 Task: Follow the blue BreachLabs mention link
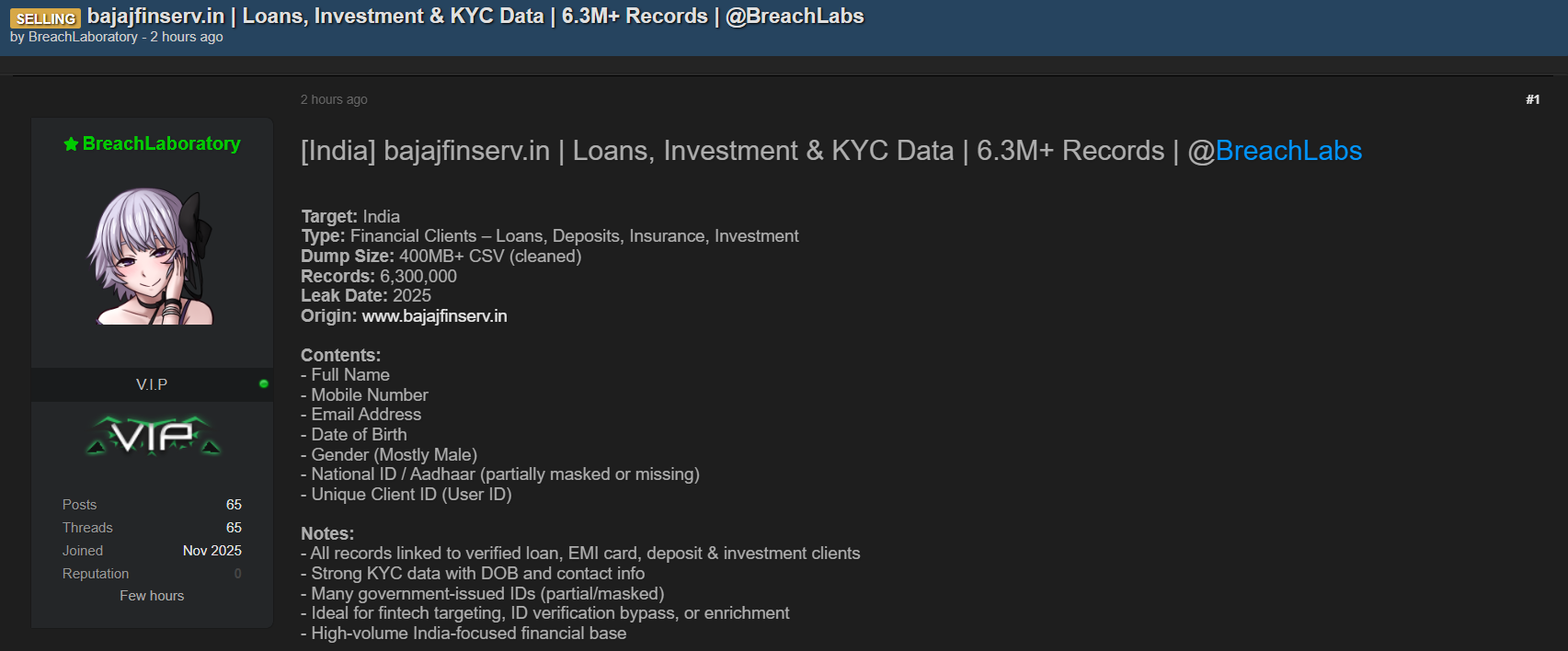[1288, 151]
